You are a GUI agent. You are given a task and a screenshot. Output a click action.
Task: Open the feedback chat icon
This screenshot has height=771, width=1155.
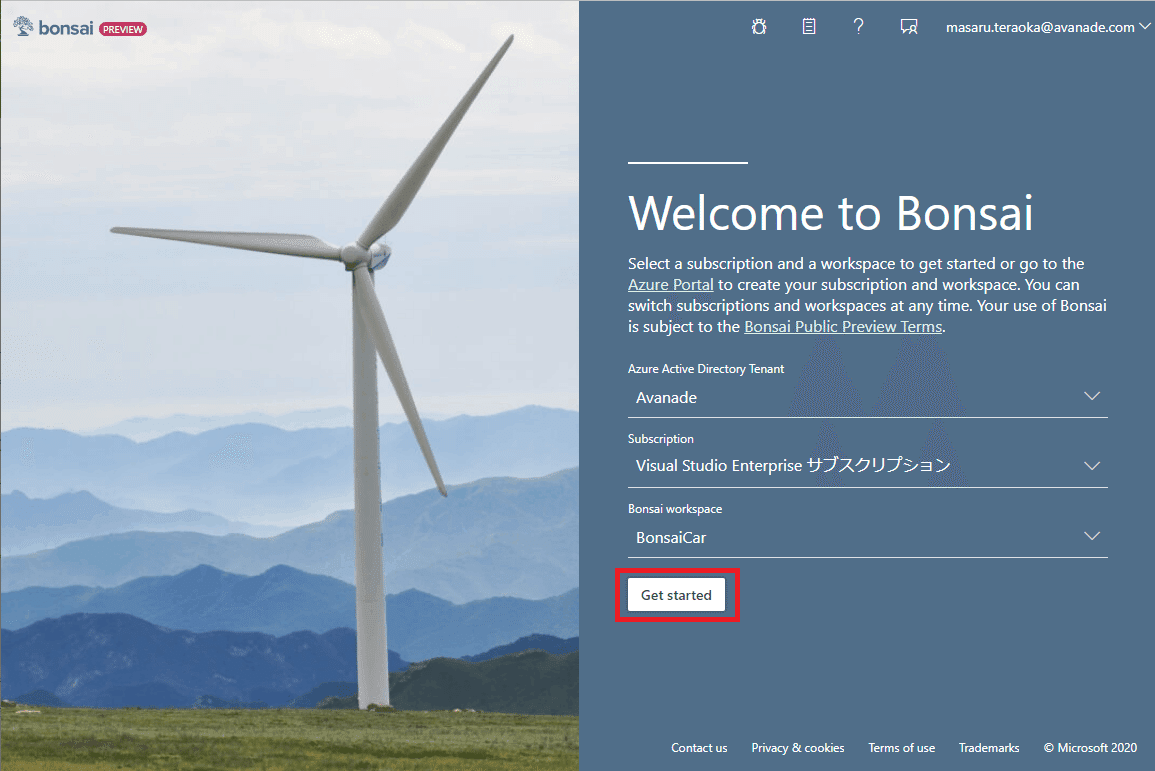pos(909,27)
